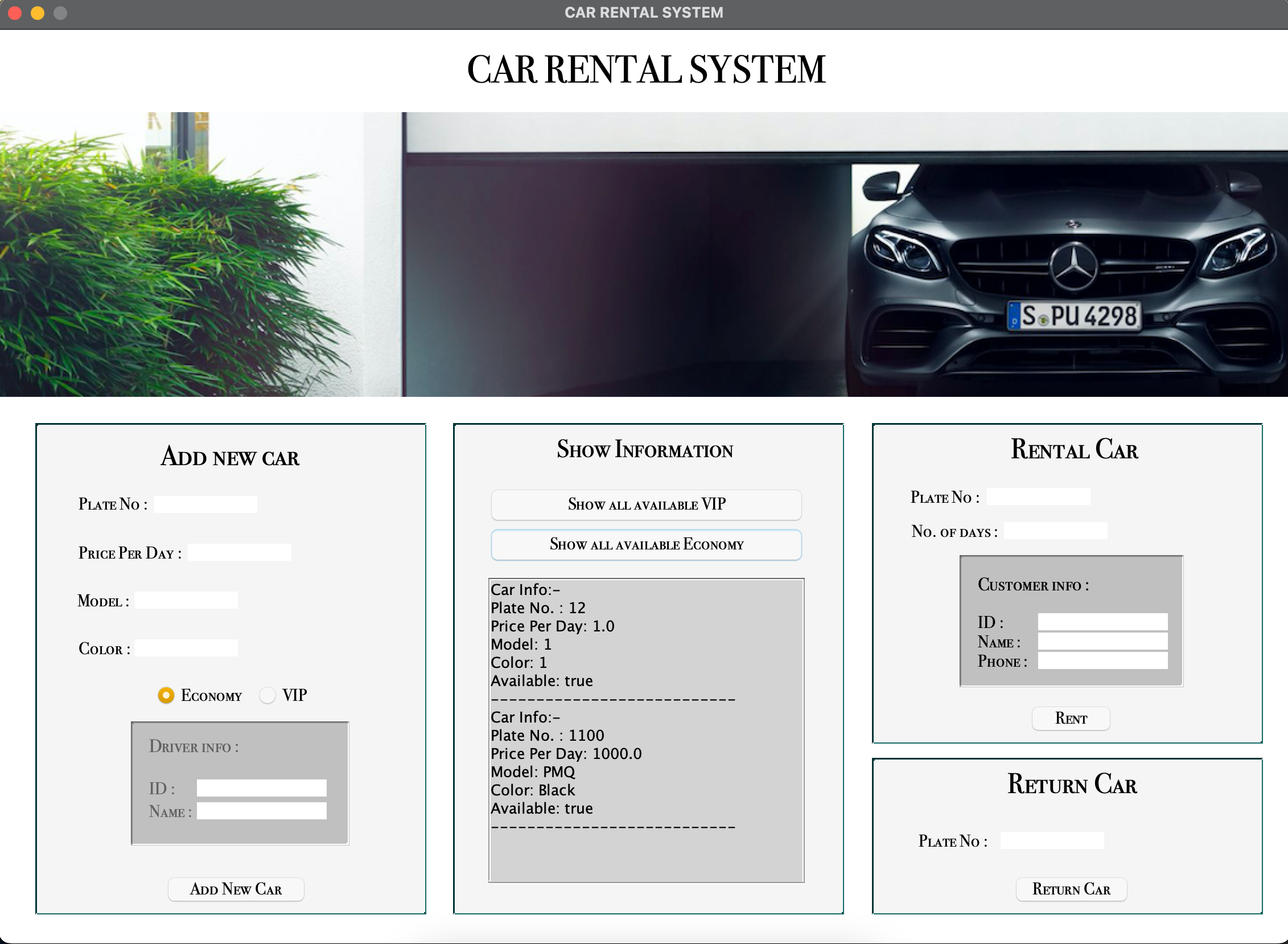Click the Rent button
1288x944 pixels.
[x=1071, y=719]
